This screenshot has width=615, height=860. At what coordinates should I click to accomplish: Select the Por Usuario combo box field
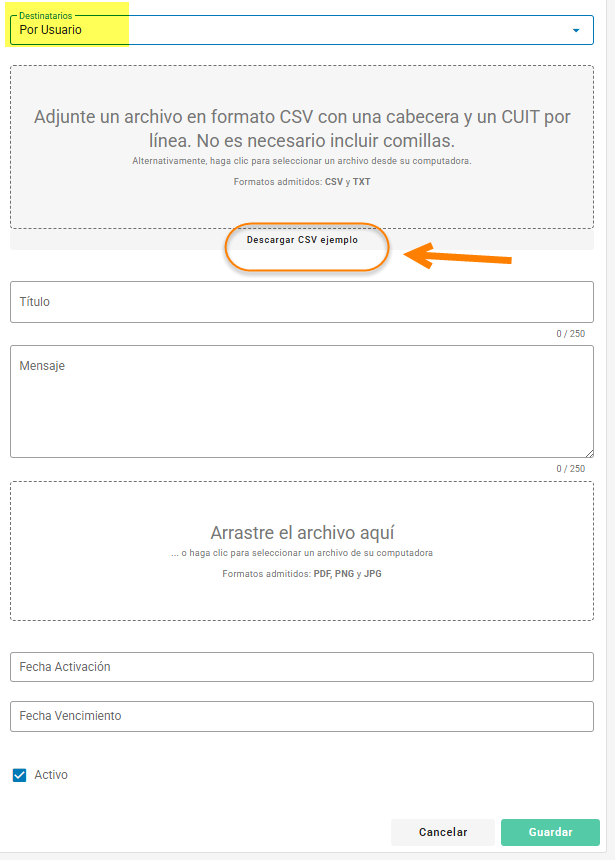[302, 30]
